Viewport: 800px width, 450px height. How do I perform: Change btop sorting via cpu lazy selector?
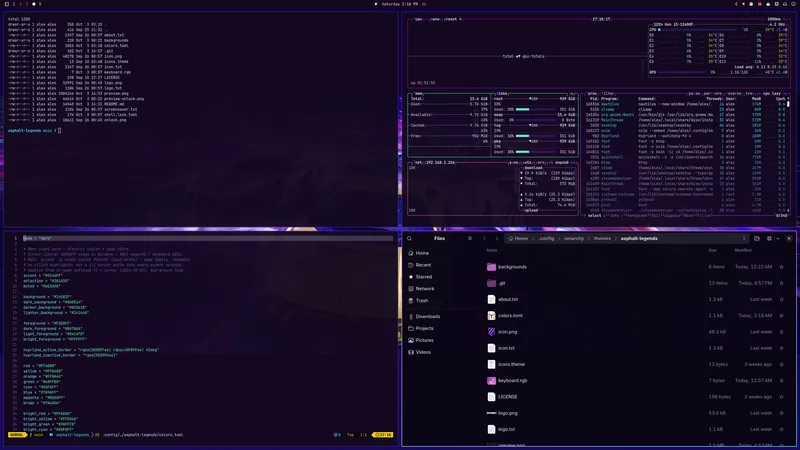click(x=772, y=93)
